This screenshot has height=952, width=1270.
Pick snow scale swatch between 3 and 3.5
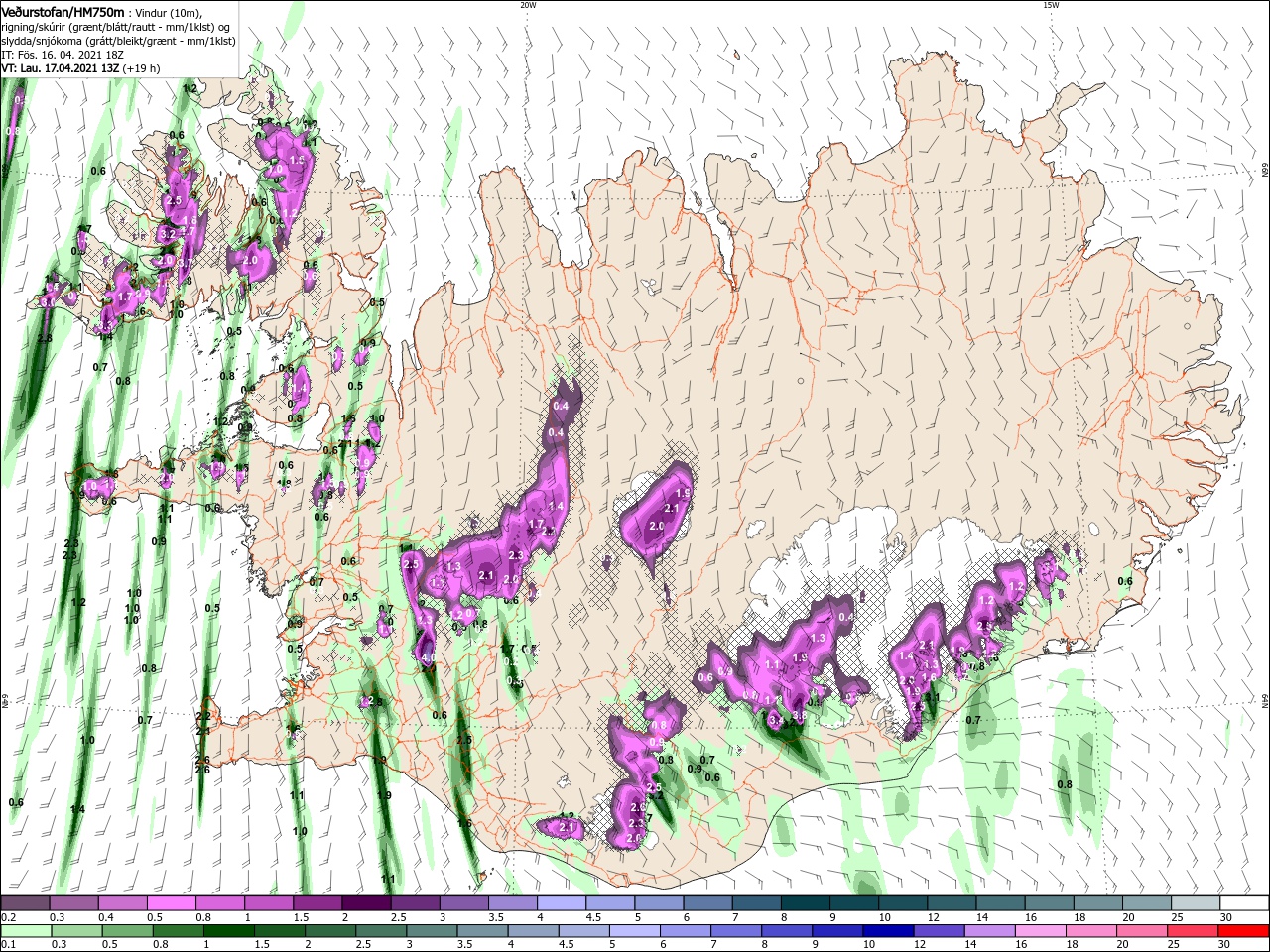[x=463, y=903]
